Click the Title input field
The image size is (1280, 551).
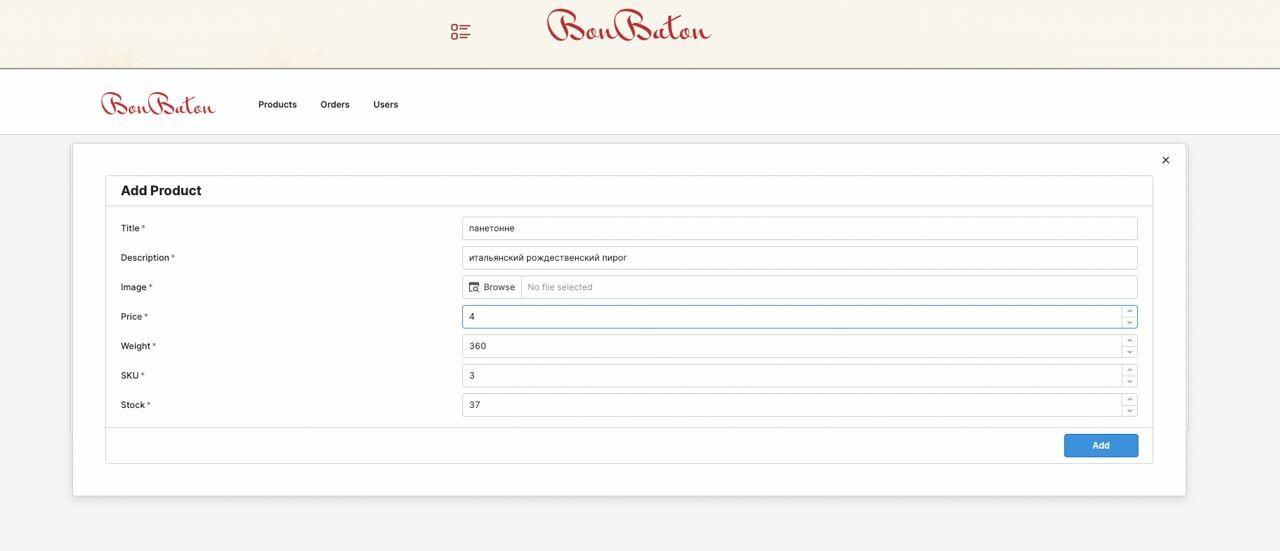point(799,228)
